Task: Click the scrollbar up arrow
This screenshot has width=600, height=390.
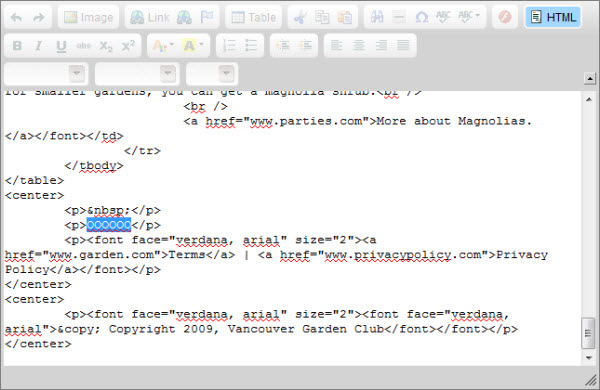Action: click(589, 100)
